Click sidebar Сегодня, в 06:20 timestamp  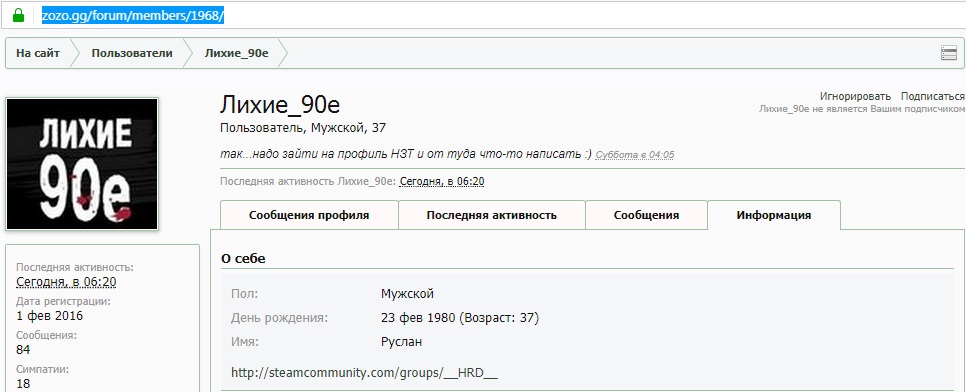67,282
